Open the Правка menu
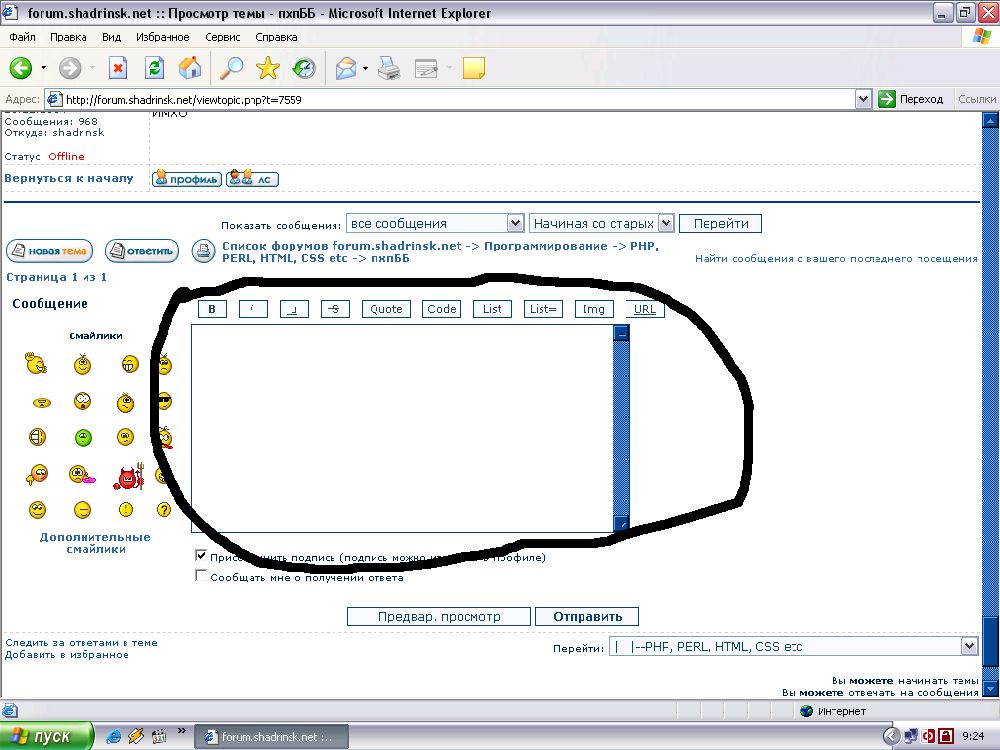Image resolution: width=1000 pixels, height=750 pixels. (x=68, y=37)
